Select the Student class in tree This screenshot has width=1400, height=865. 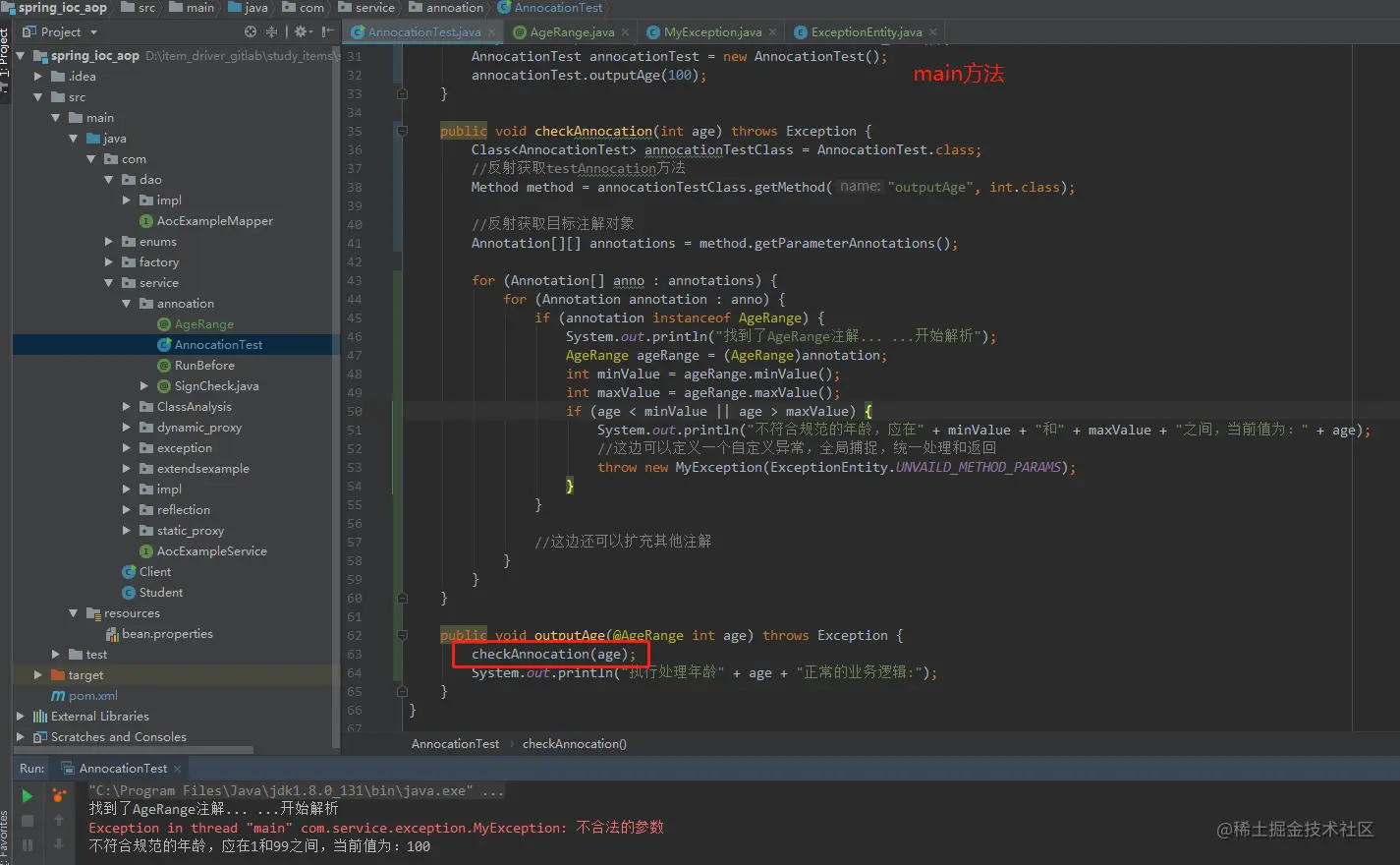tap(161, 593)
